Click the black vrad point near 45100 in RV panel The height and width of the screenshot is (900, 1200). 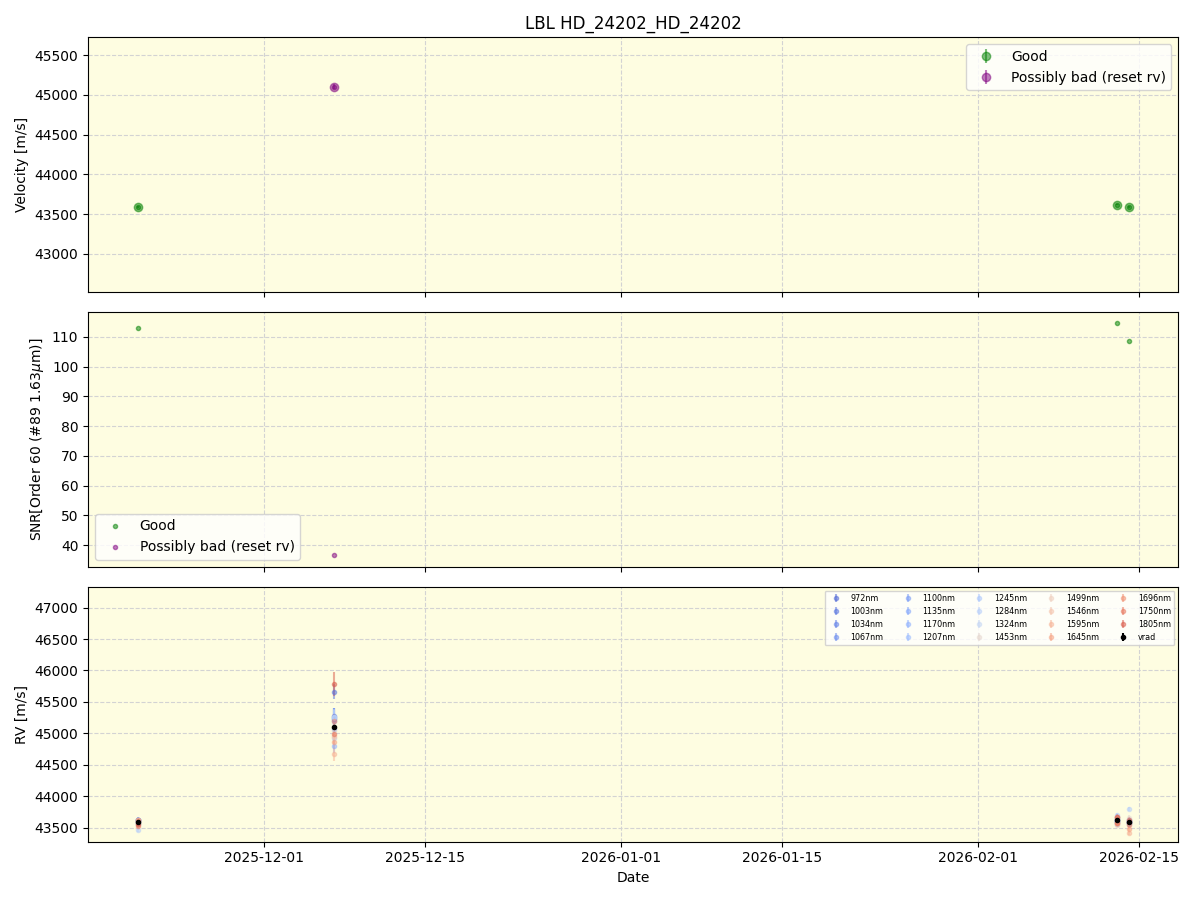(x=334, y=727)
